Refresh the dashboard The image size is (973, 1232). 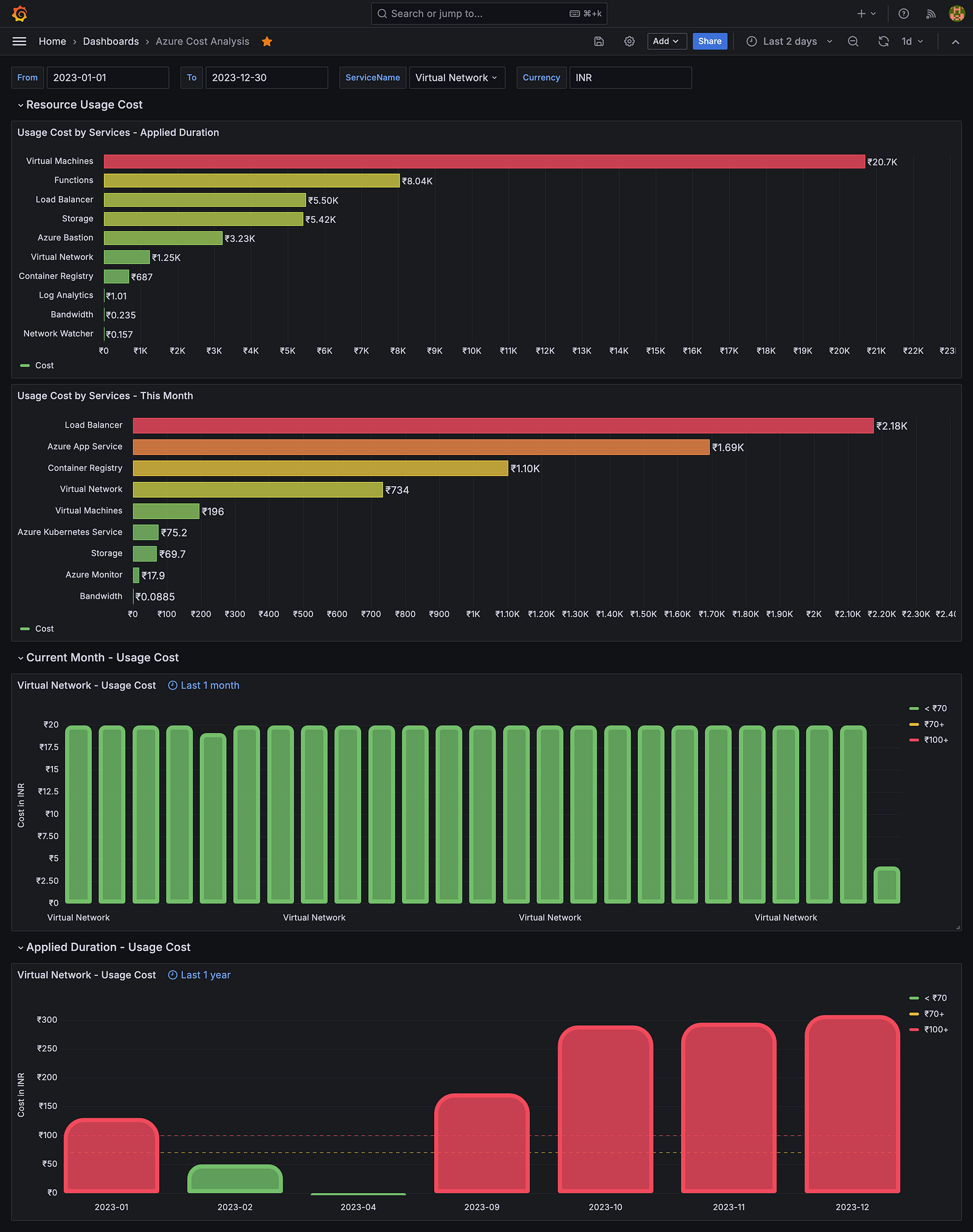884,41
